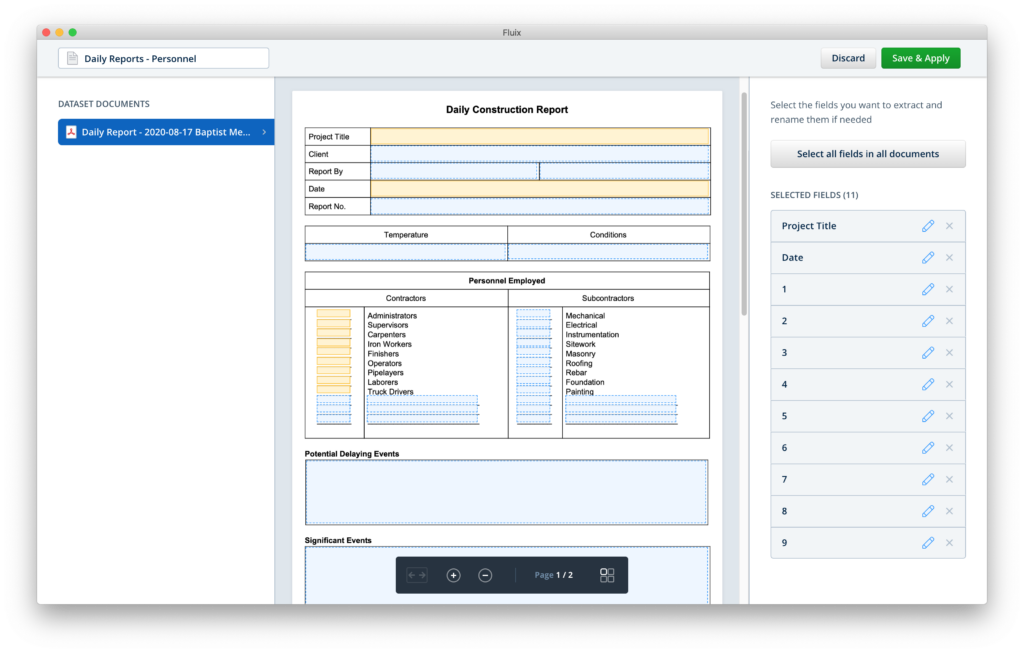Screen dimensions: 1024x653
Task: Toggle the Client field in the document
Action: coord(540,154)
